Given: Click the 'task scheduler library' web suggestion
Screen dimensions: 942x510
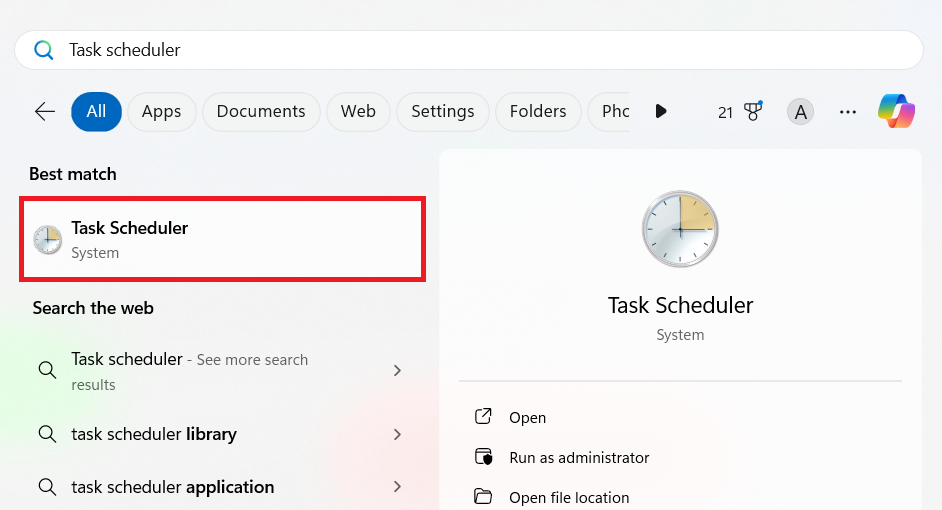Looking at the screenshot, I should pos(154,434).
